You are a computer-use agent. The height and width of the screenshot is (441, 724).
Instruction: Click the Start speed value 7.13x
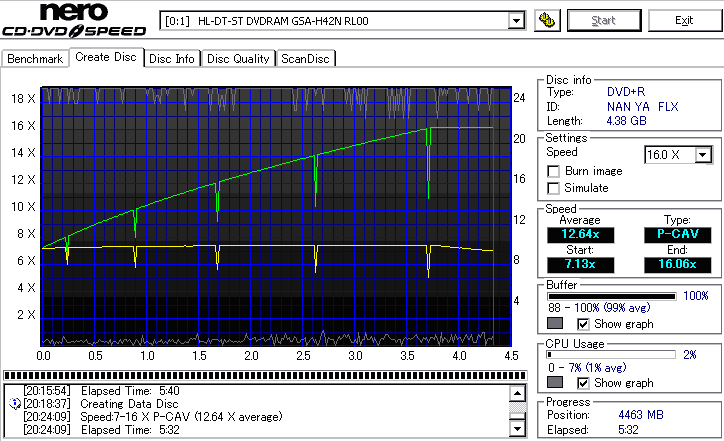tap(580, 265)
